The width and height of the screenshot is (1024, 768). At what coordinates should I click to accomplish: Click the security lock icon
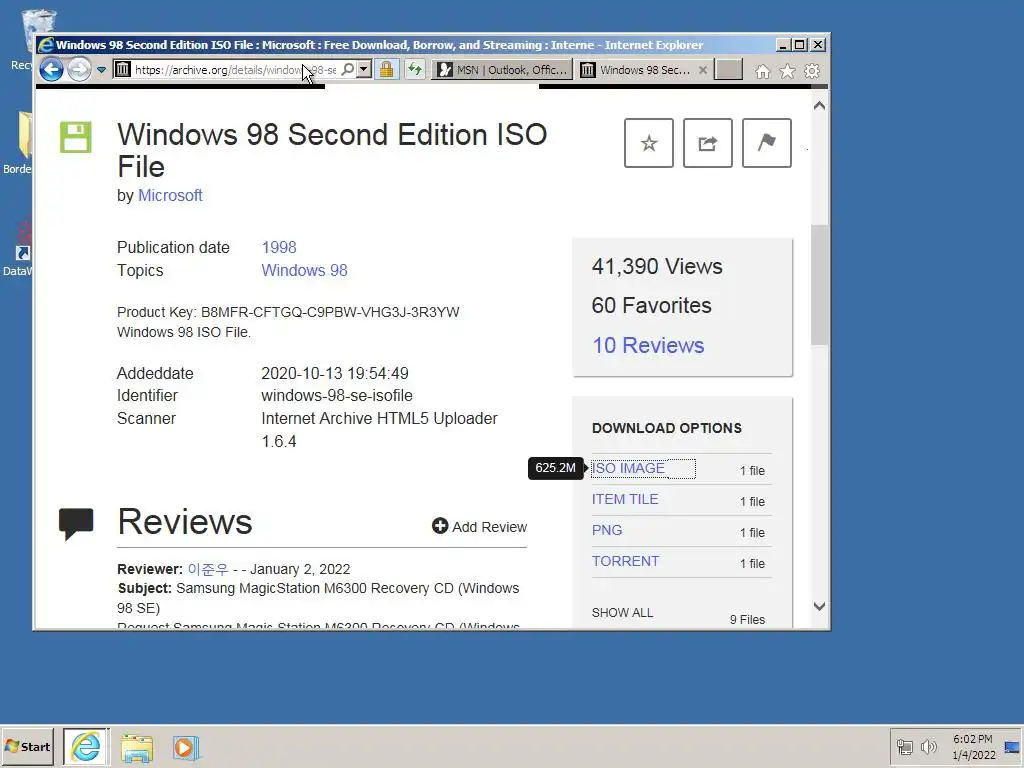point(387,69)
